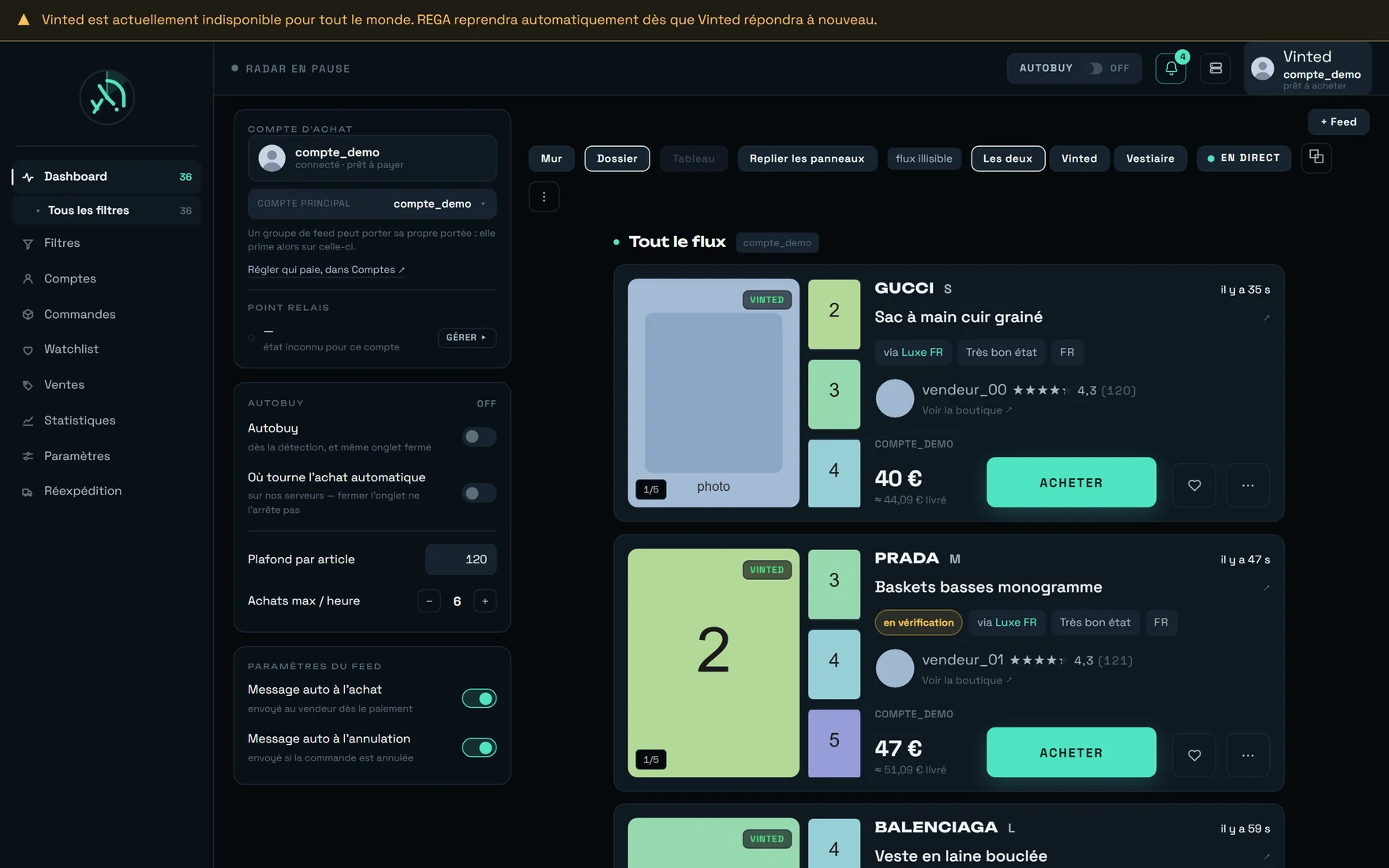Toggle 'Où tourne l'achat automatique' switch
Screen dimensions: 1389x868
pos(479,493)
